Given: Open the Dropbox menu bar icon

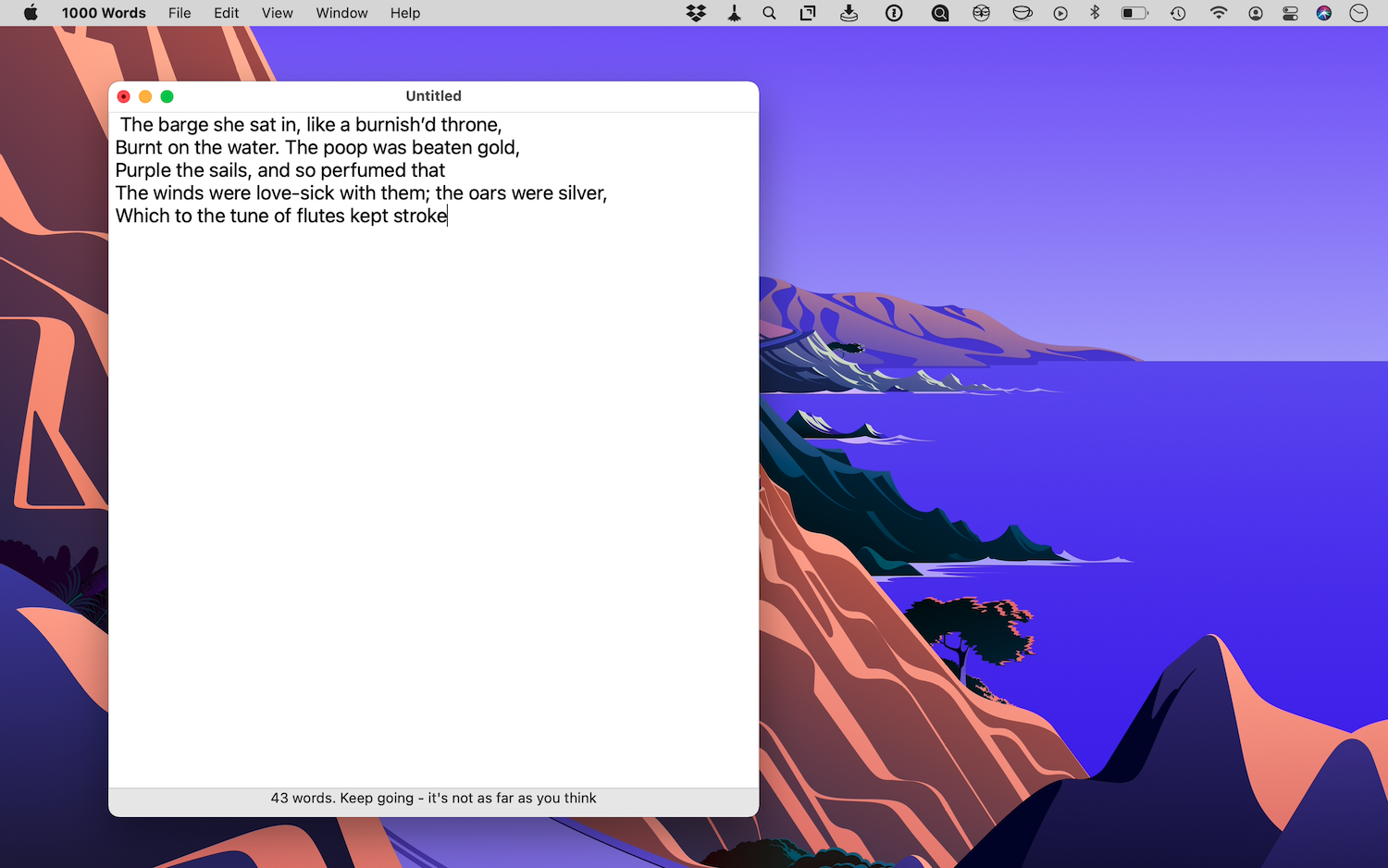Looking at the screenshot, I should 696,13.
